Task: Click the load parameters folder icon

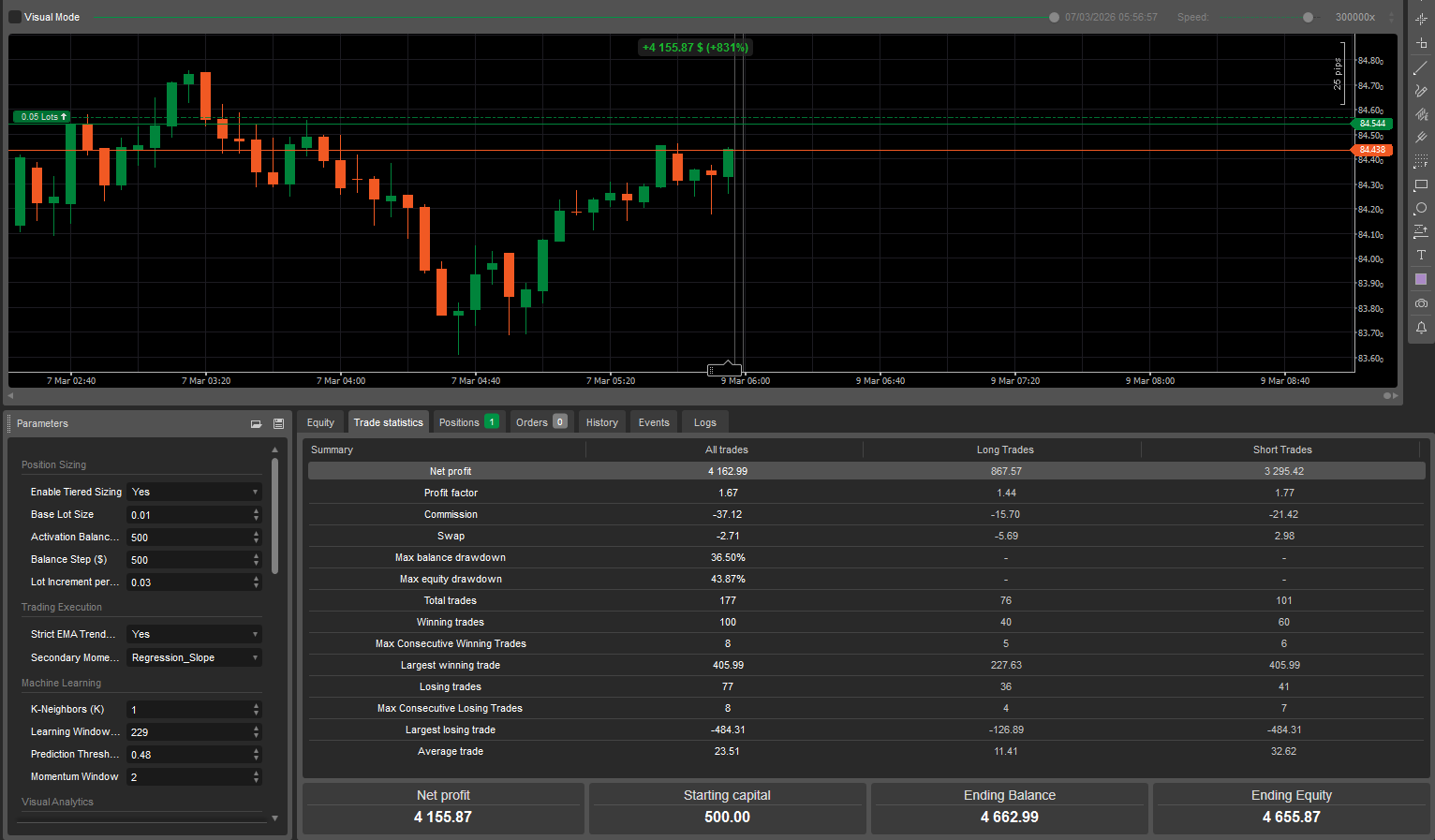Action: click(x=256, y=423)
